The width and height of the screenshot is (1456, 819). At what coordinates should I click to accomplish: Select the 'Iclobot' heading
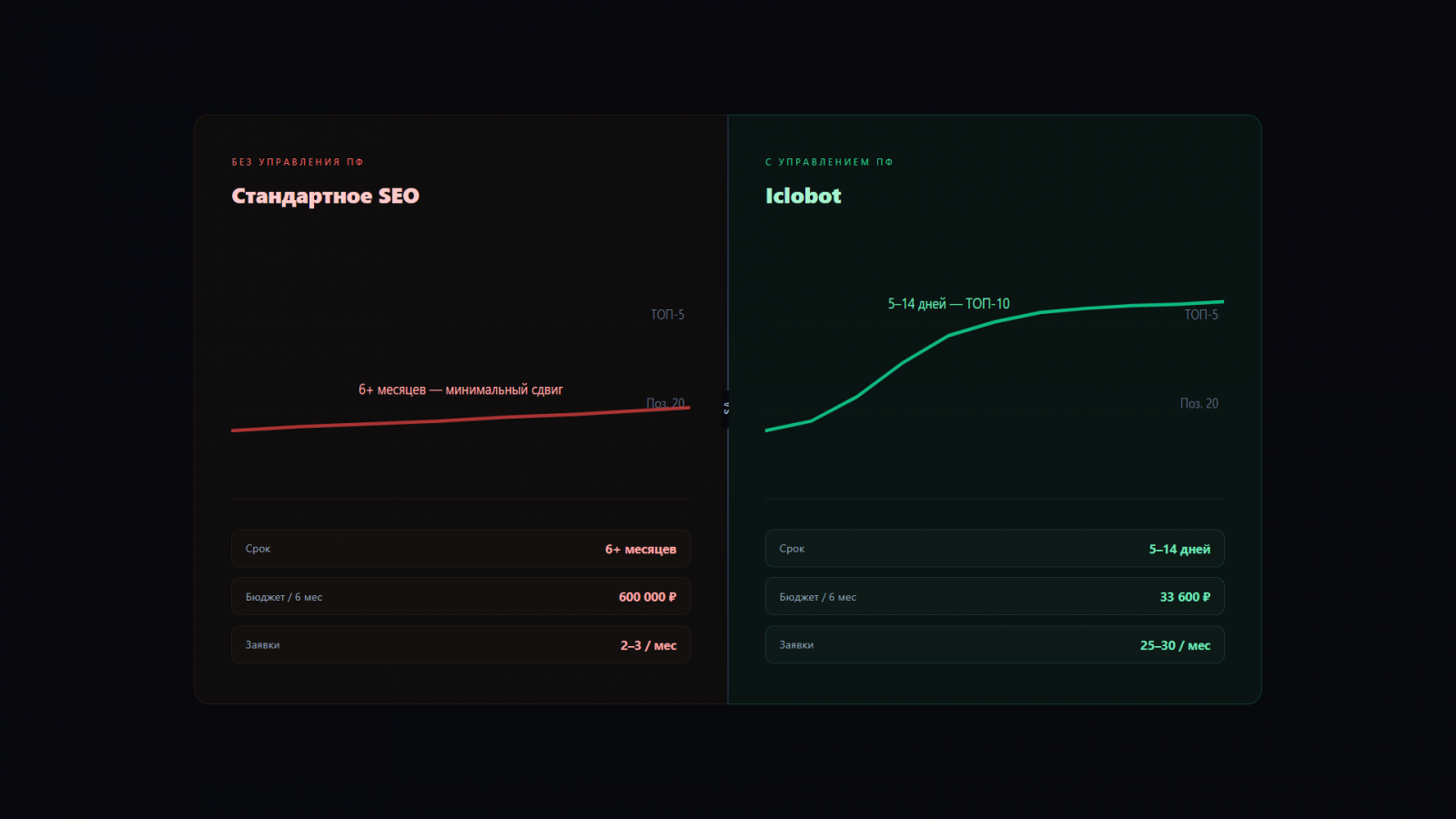click(x=803, y=196)
